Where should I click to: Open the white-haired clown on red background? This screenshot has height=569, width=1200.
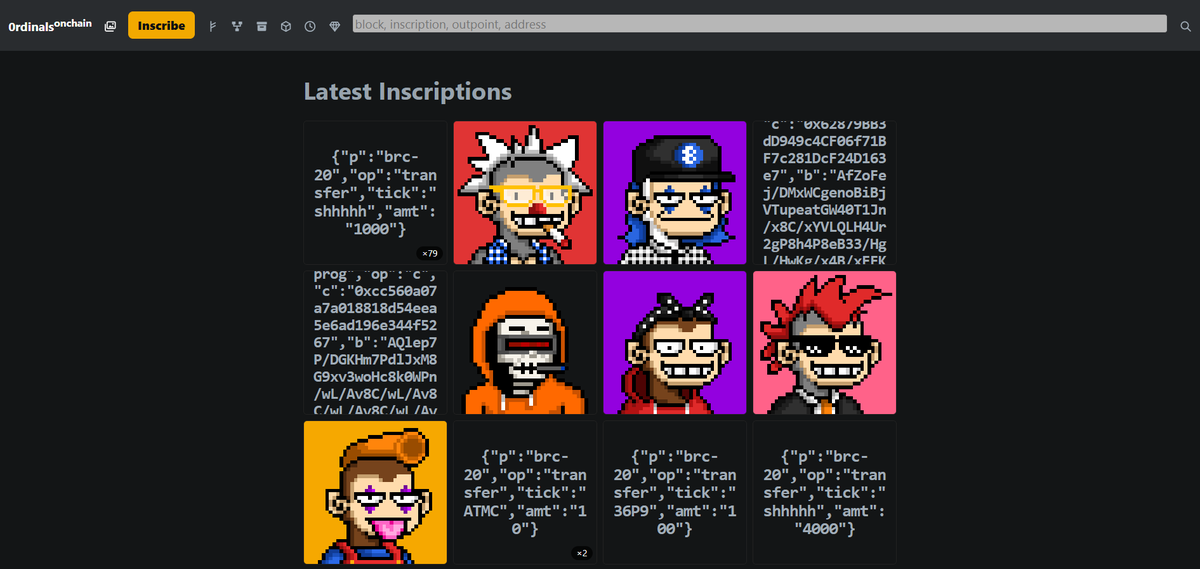click(x=525, y=193)
